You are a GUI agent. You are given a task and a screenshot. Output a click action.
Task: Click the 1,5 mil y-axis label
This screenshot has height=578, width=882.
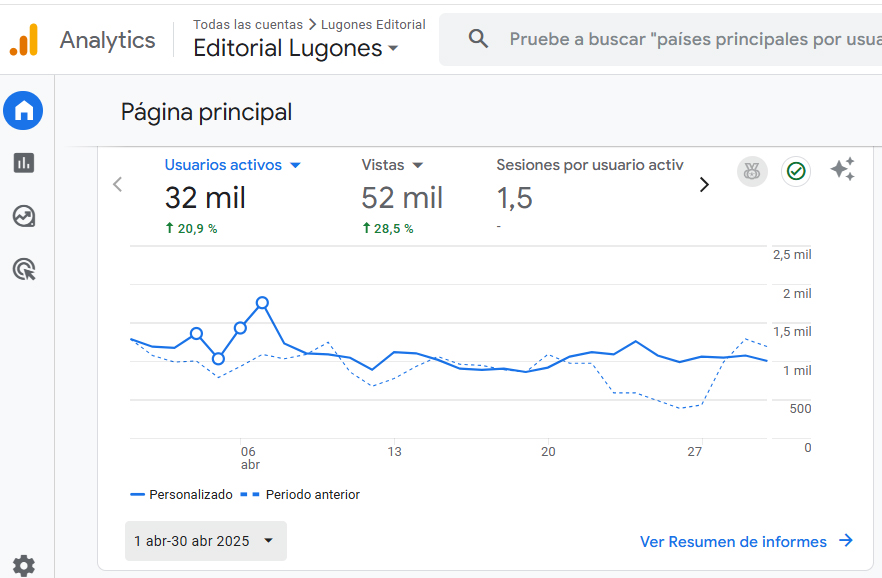click(792, 332)
